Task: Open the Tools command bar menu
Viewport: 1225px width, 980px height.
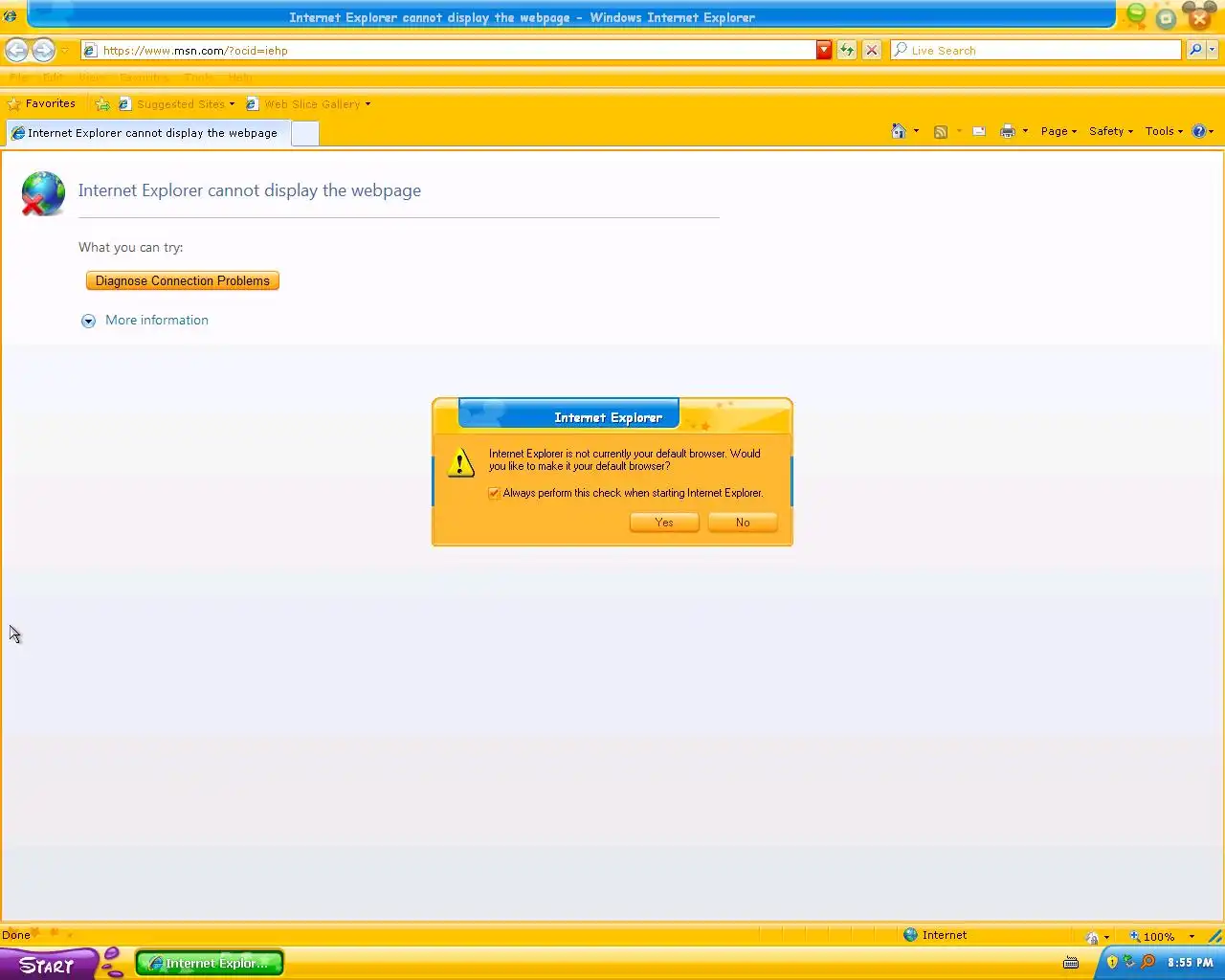Action: (1164, 131)
